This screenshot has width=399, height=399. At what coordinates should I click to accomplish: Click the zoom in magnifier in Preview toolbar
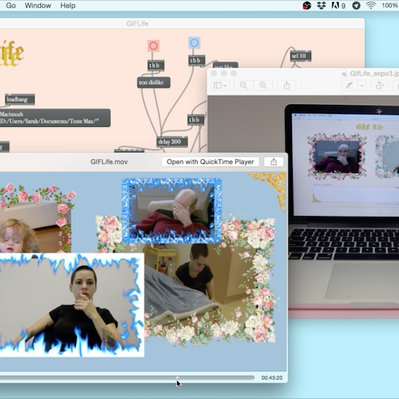point(263,86)
